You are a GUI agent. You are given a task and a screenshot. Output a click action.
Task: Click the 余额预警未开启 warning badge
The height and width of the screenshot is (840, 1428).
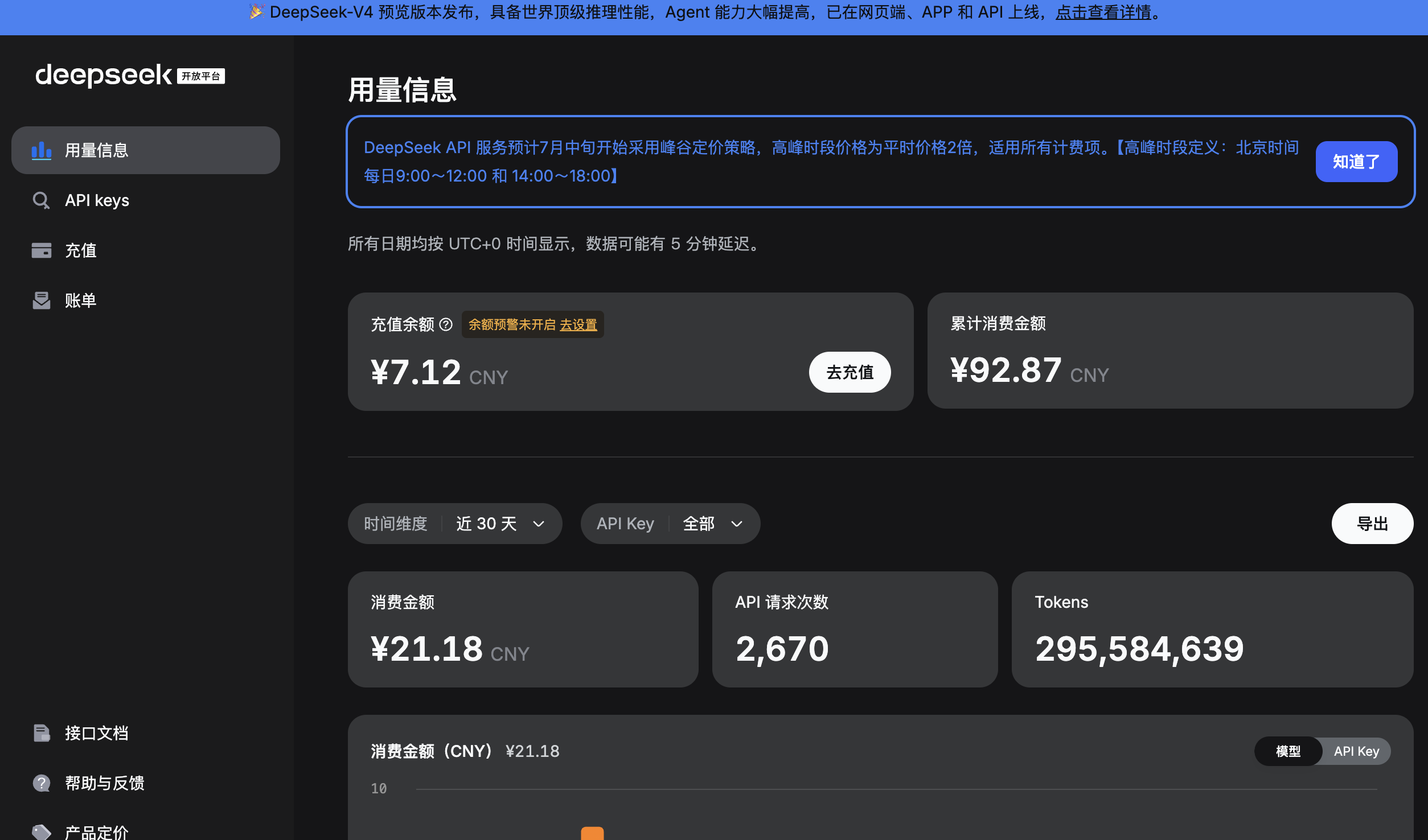click(532, 325)
